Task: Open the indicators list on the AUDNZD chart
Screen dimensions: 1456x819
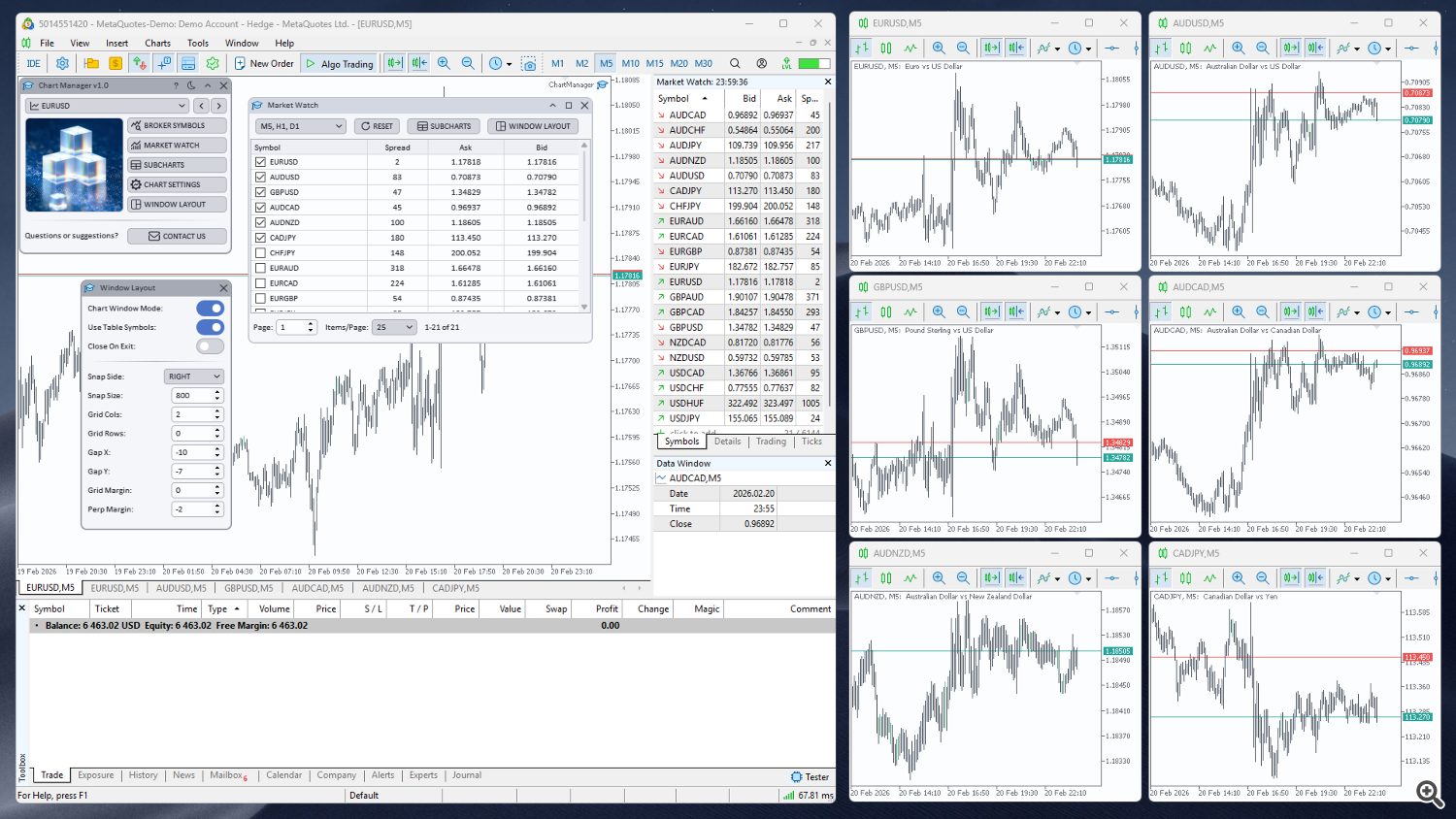Action: (x=1045, y=577)
